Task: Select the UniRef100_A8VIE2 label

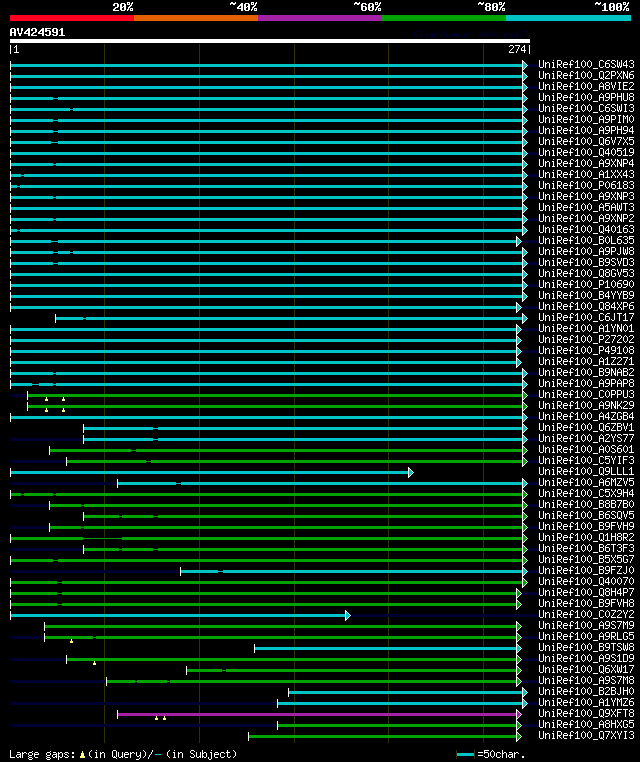Action: click(x=586, y=86)
